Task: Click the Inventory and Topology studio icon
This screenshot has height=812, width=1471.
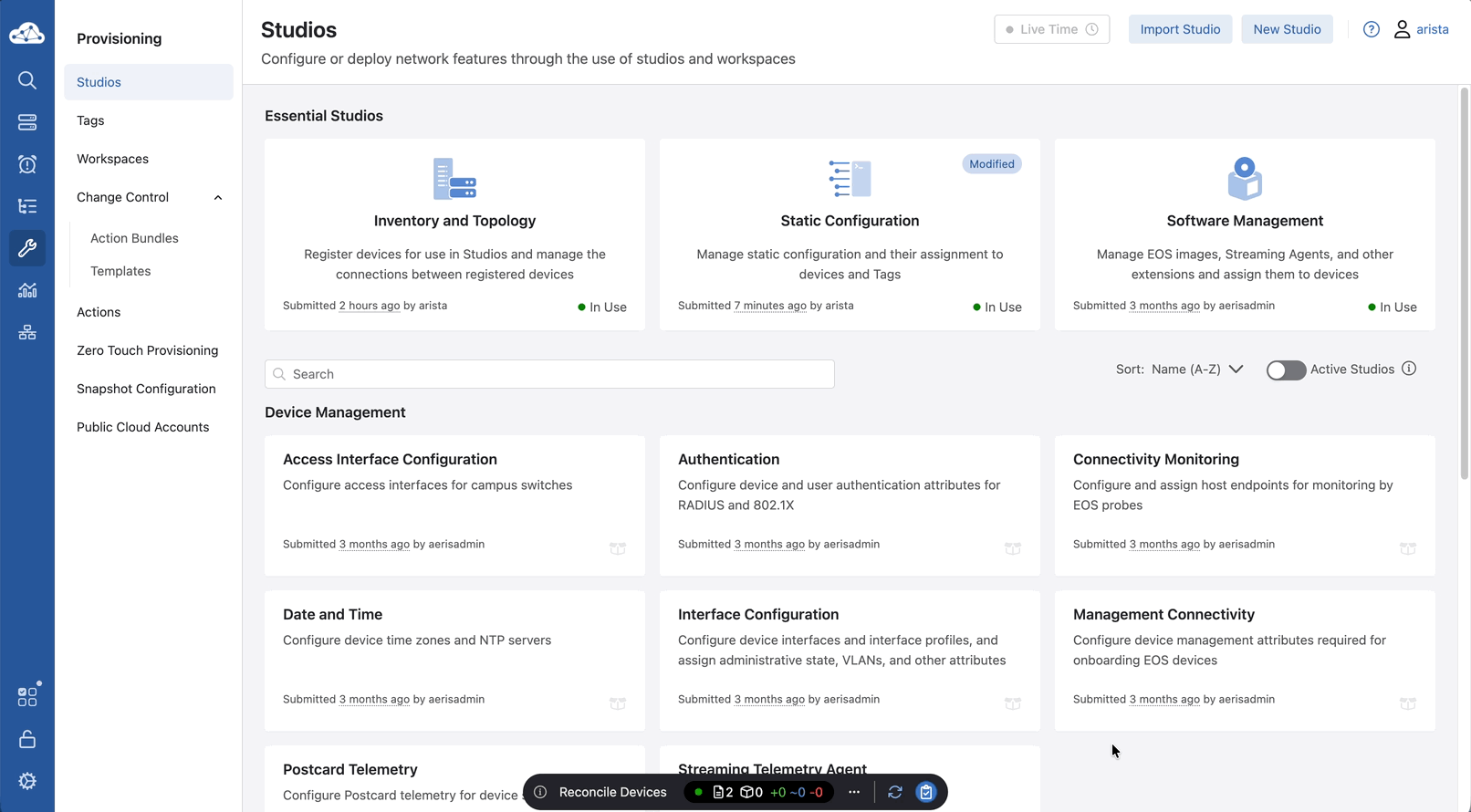Action: pyautogui.click(x=454, y=178)
